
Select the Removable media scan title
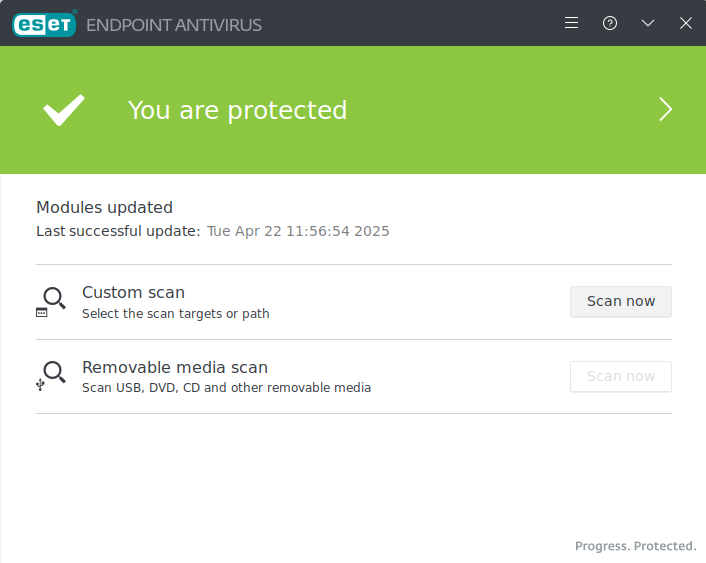[x=175, y=367]
